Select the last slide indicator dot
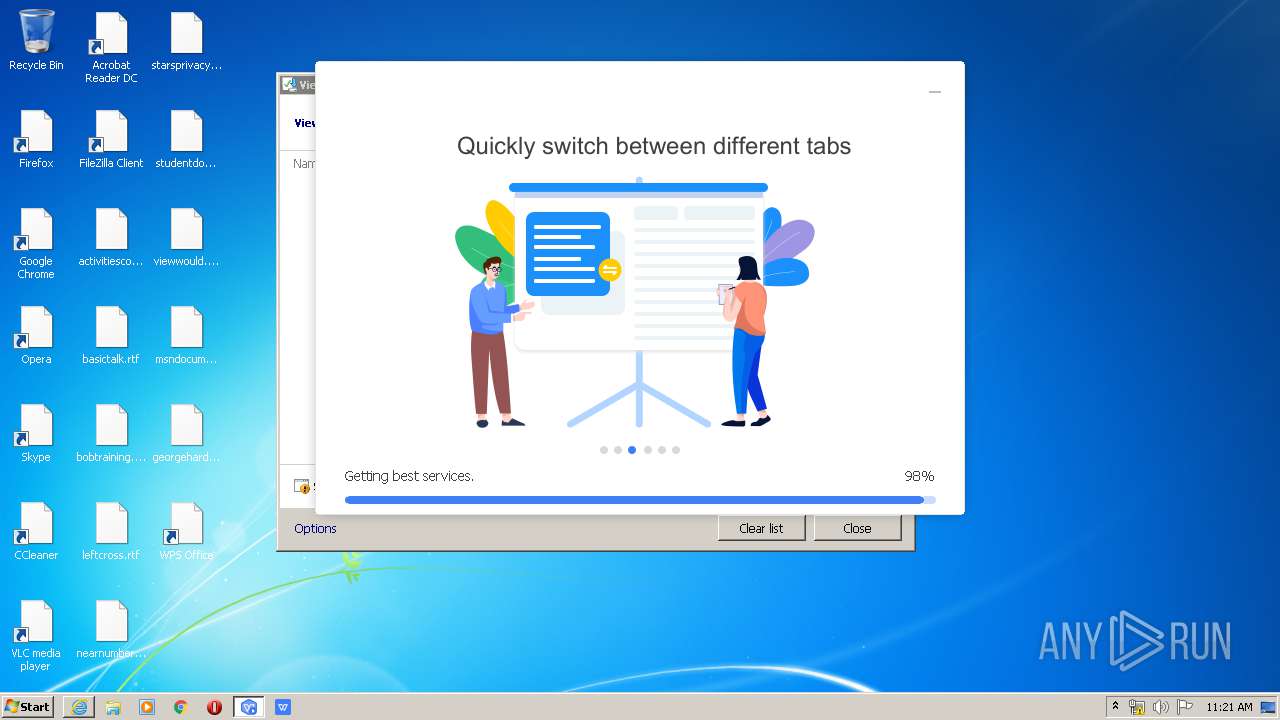This screenshot has width=1280, height=720. click(x=676, y=450)
